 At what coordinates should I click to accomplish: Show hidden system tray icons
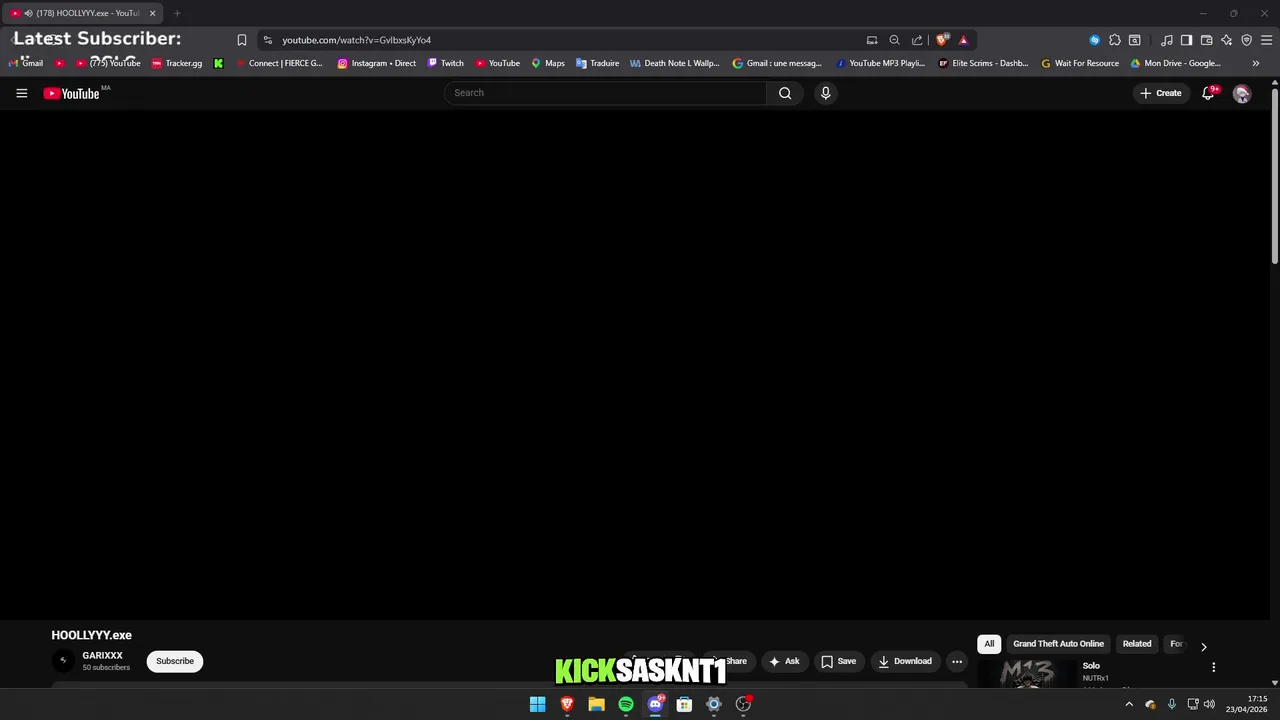pos(1129,704)
